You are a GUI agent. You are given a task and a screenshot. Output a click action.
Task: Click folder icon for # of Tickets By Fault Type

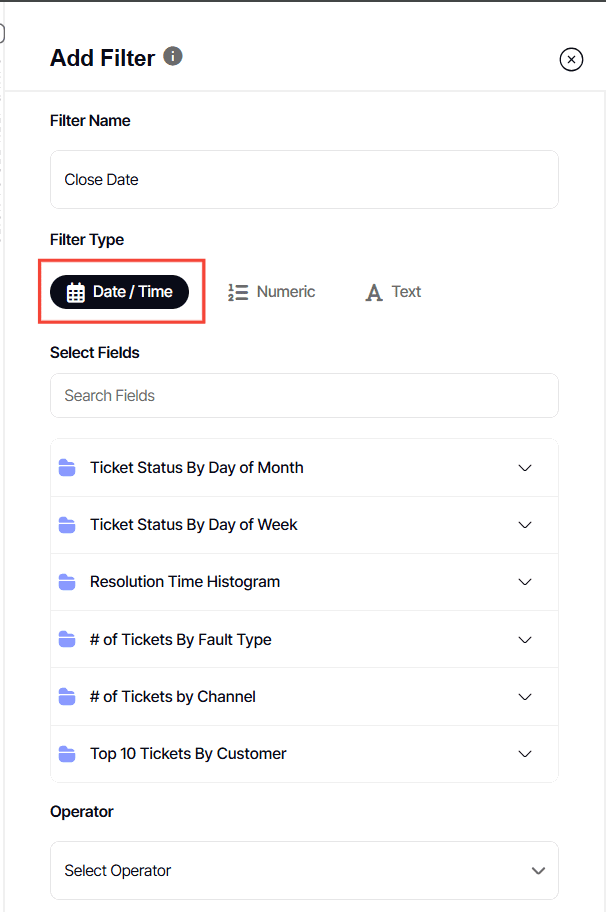click(67, 640)
